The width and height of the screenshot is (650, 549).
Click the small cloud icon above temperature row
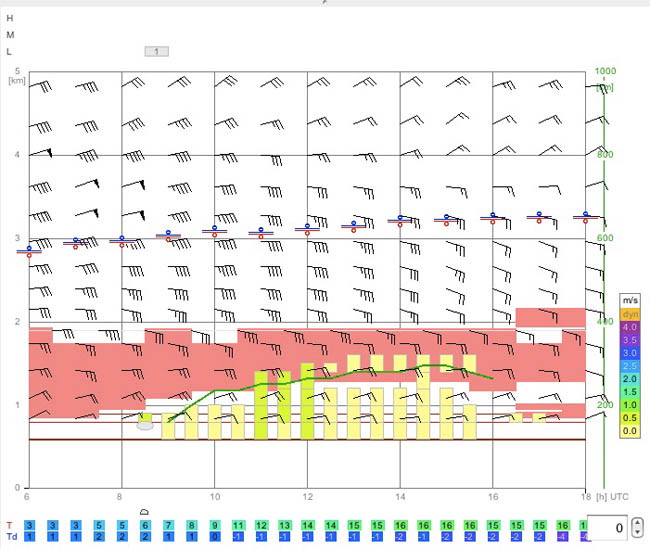pos(144,512)
